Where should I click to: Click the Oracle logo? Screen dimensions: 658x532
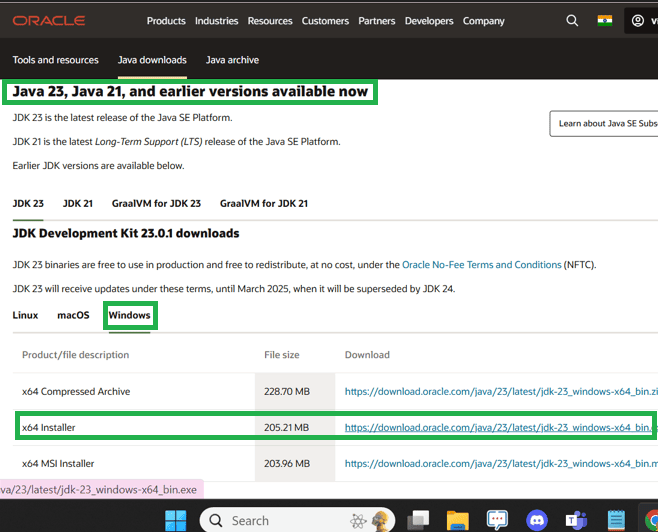tap(49, 20)
